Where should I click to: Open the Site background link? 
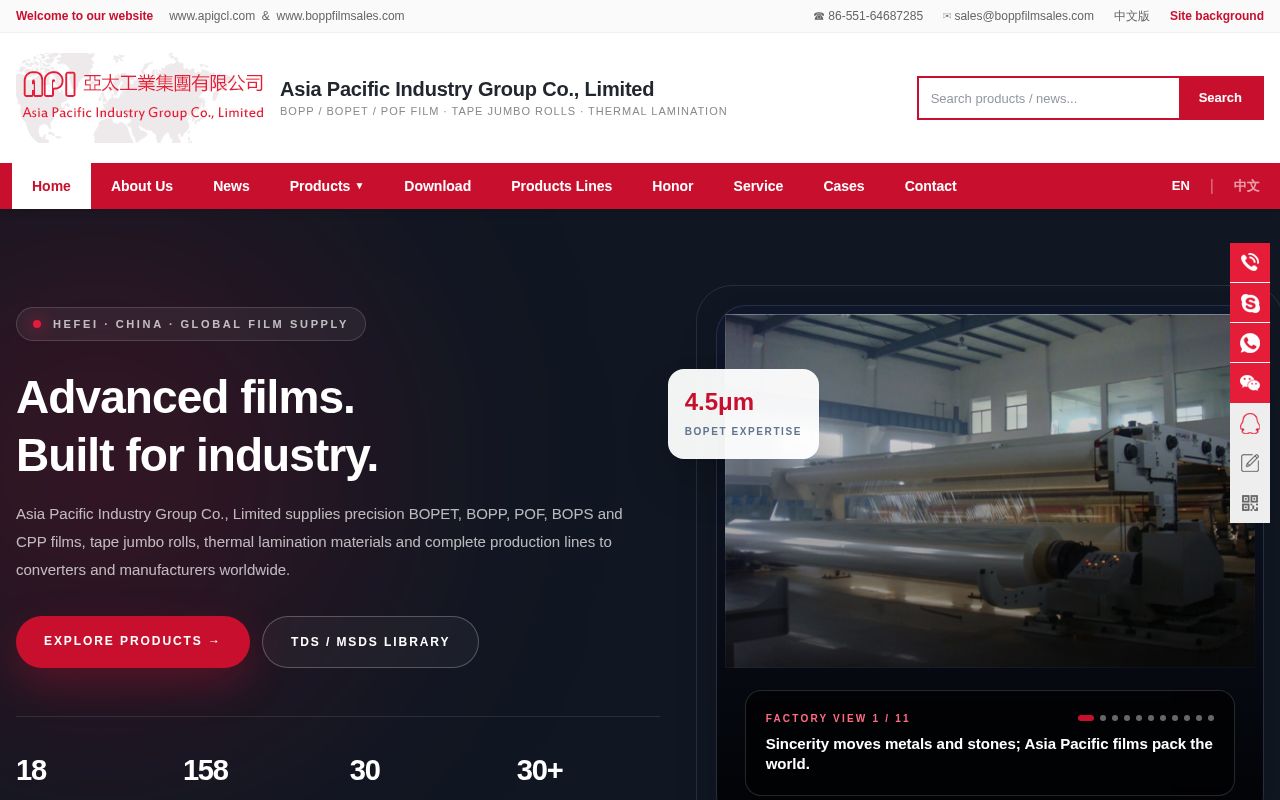click(1217, 16)
